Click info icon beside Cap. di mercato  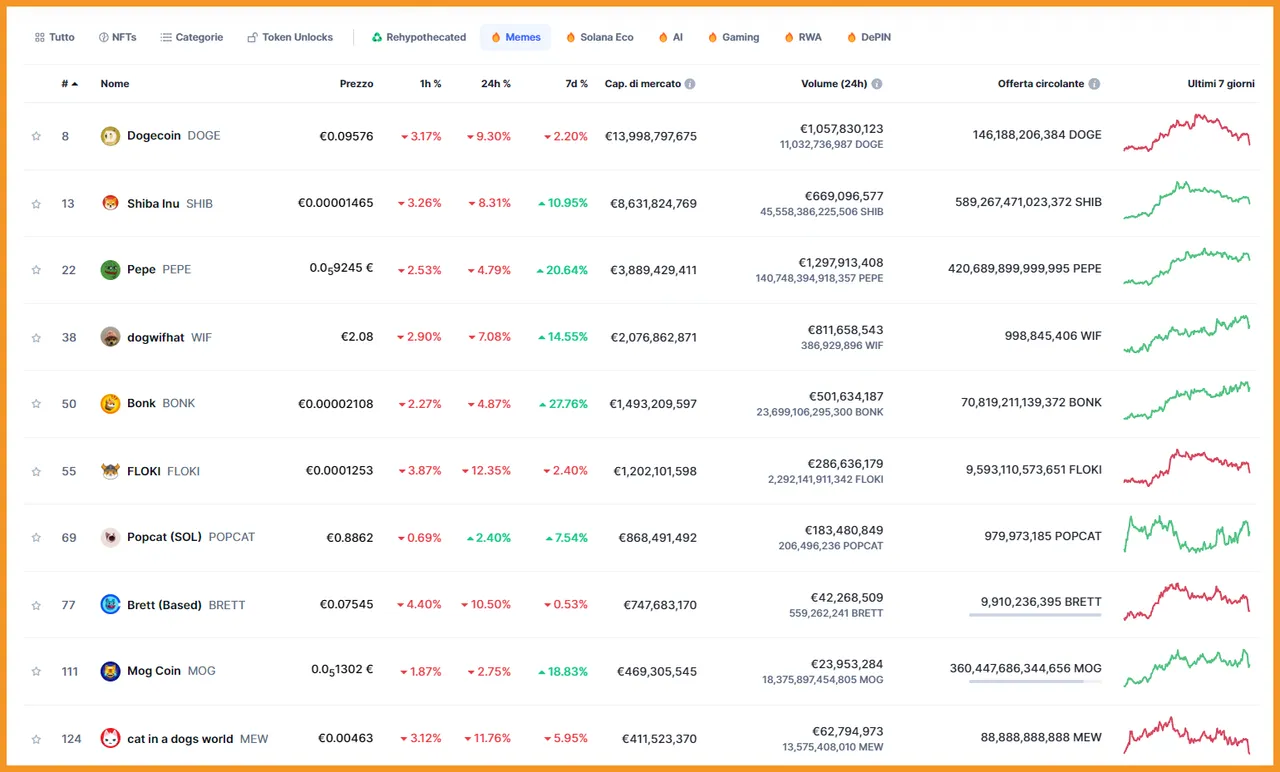click(690, 84)
